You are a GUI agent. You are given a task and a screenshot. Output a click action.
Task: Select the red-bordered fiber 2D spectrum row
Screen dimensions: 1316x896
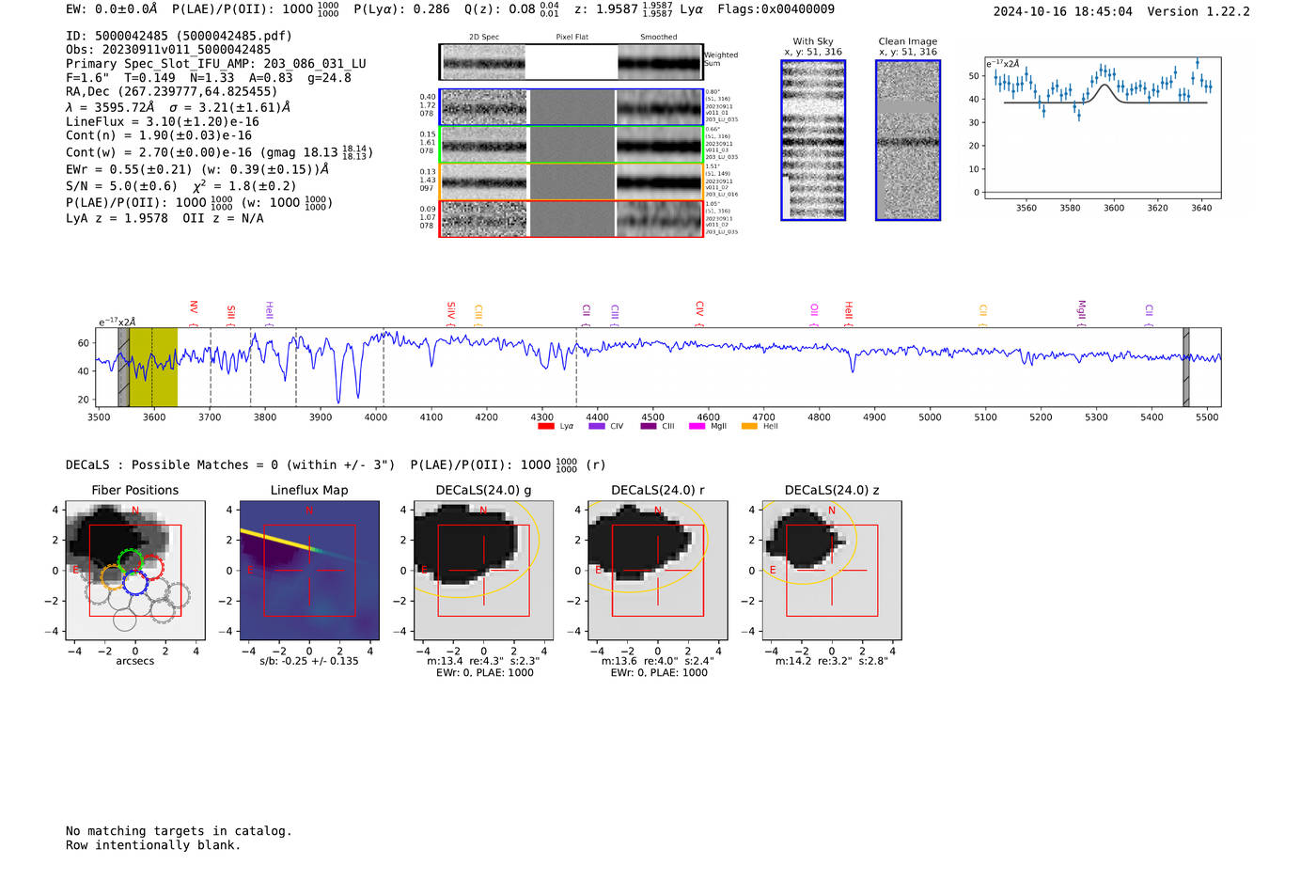point(571,218)
